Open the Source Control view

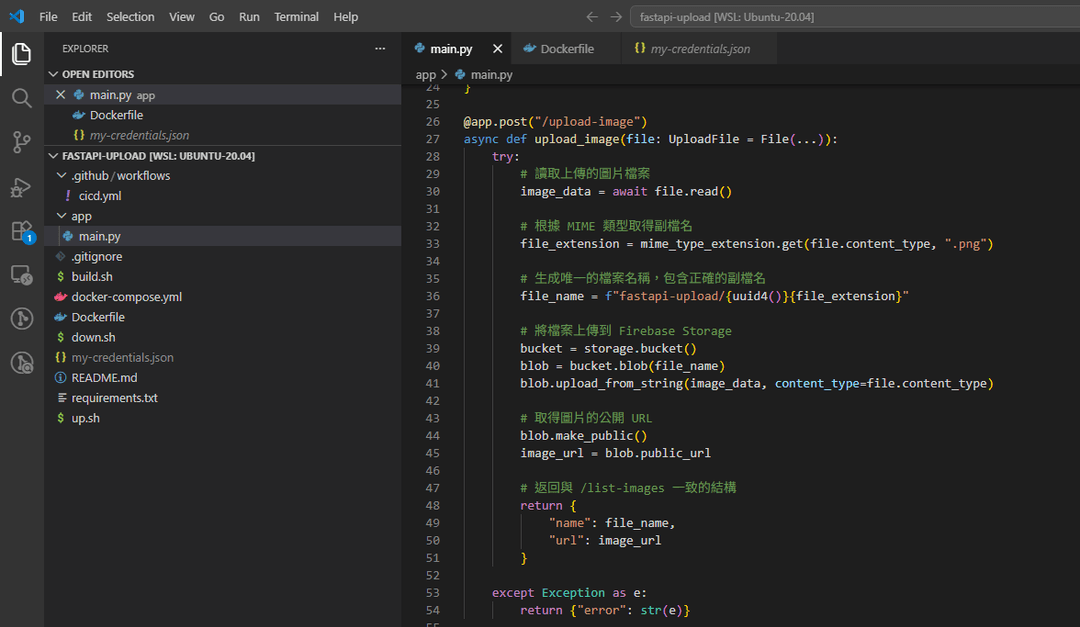[x=21, y=142]
